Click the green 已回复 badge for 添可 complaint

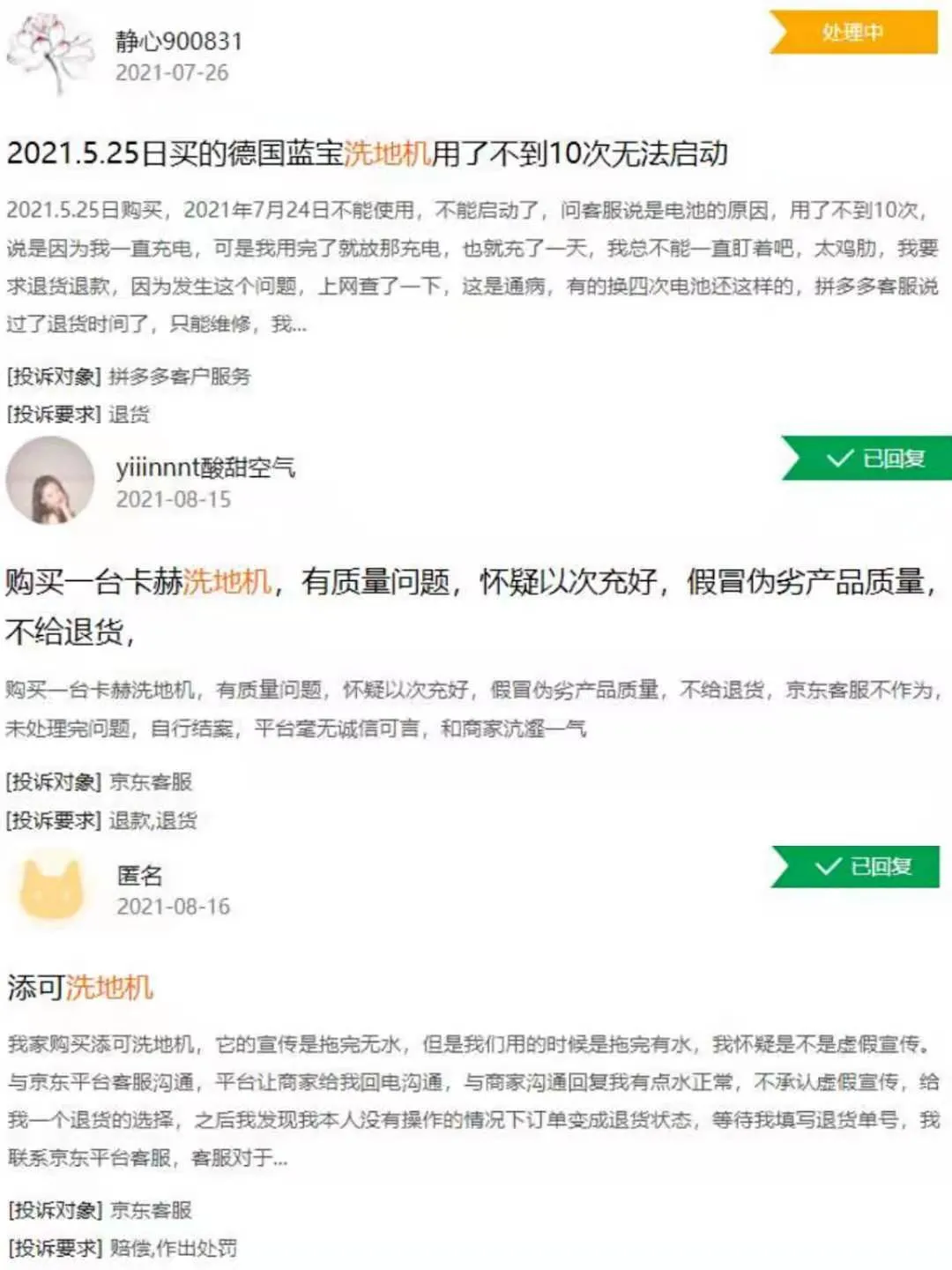[x=855, y=866]
